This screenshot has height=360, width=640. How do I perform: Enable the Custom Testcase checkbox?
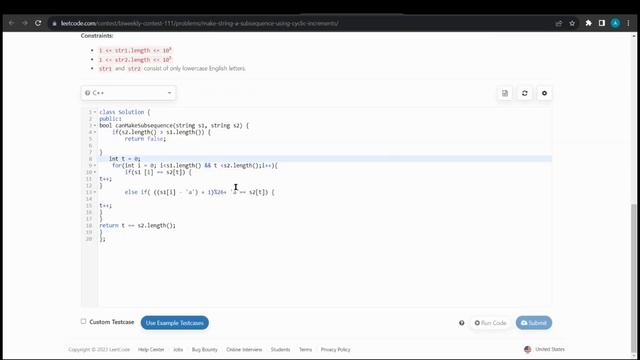tap(83, 321)
